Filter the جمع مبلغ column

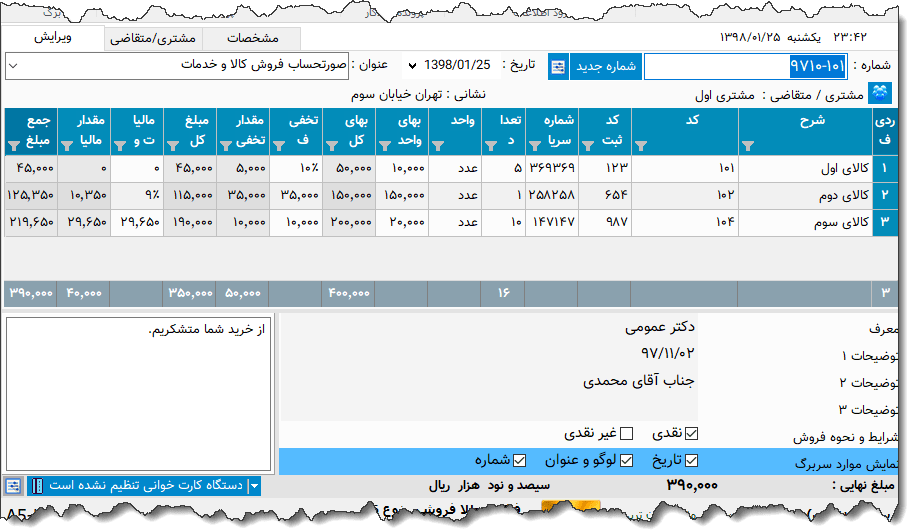tap(14, 146)
